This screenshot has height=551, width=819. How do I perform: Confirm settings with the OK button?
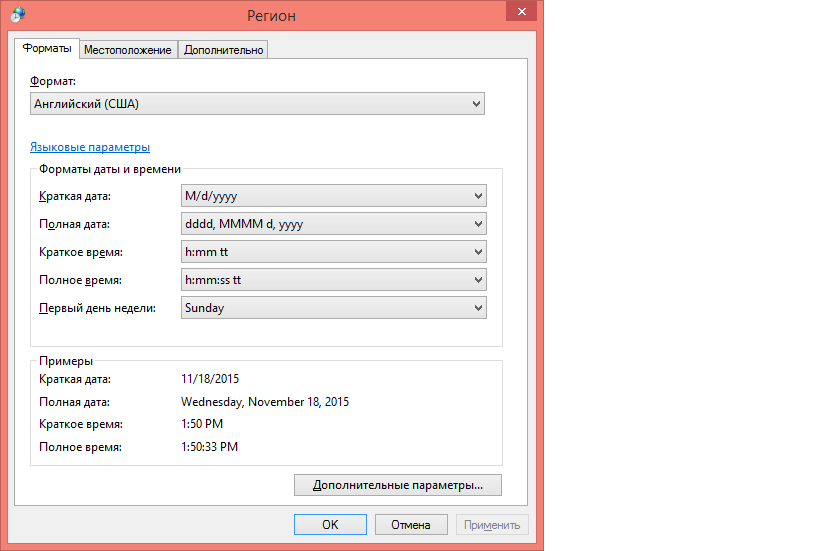tap(330, 524)
